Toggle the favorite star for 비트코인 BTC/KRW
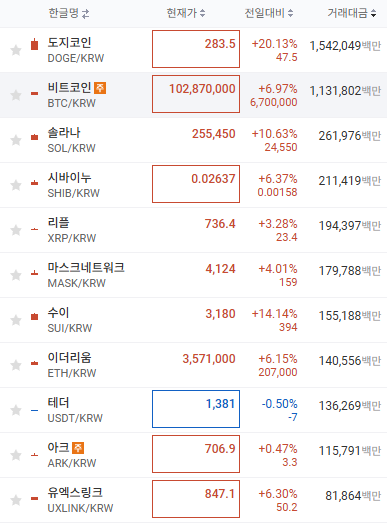 (16, 95)
